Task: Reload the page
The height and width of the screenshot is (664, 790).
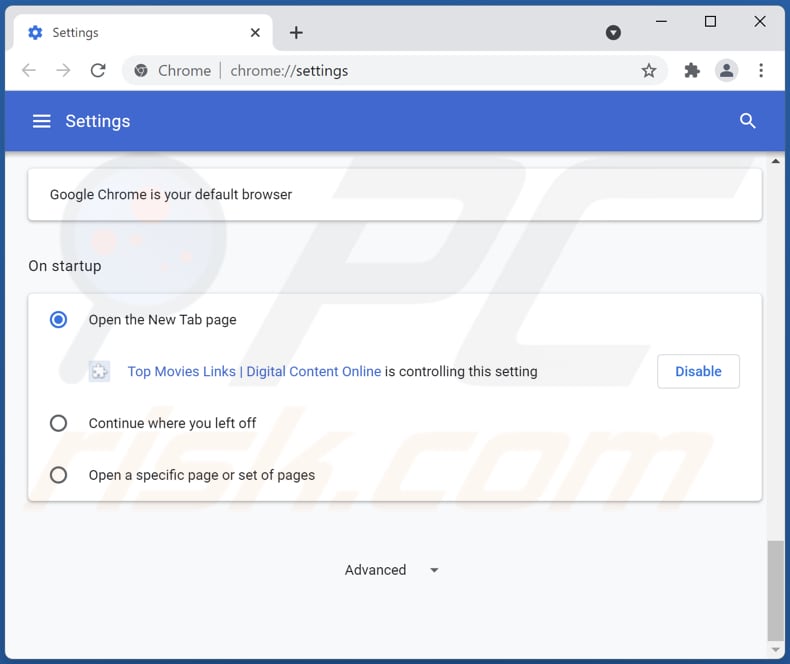Action: [x=98, y=71]
